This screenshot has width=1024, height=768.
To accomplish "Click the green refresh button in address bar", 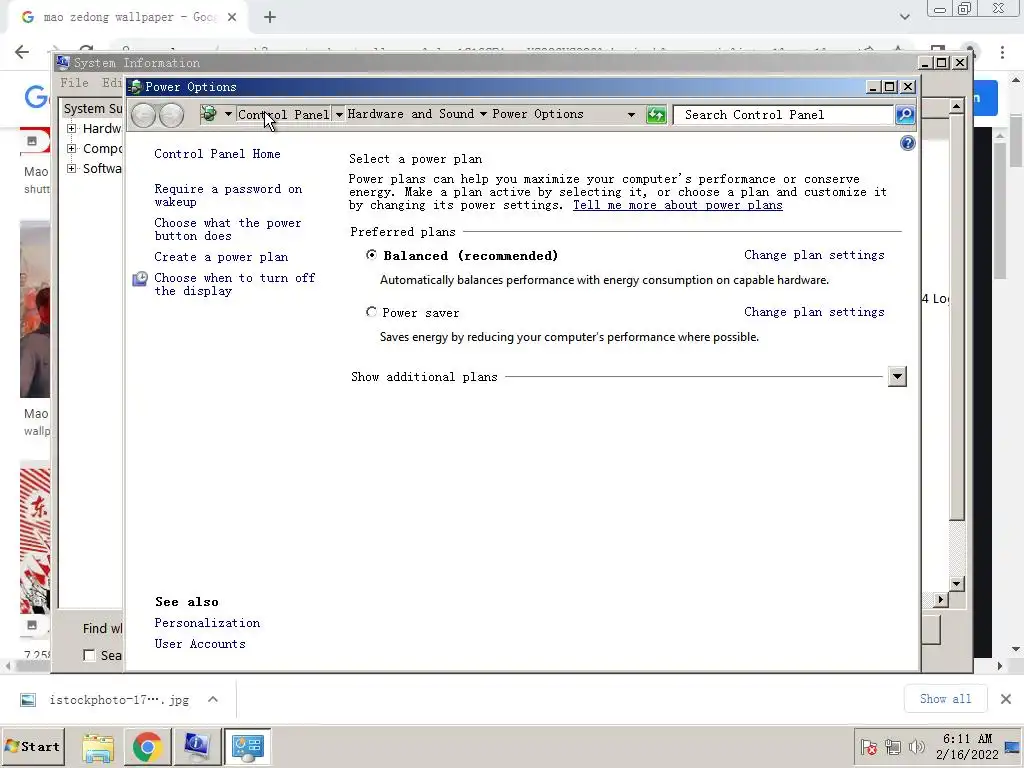I will pyautogui.click(x=656, y=115).
